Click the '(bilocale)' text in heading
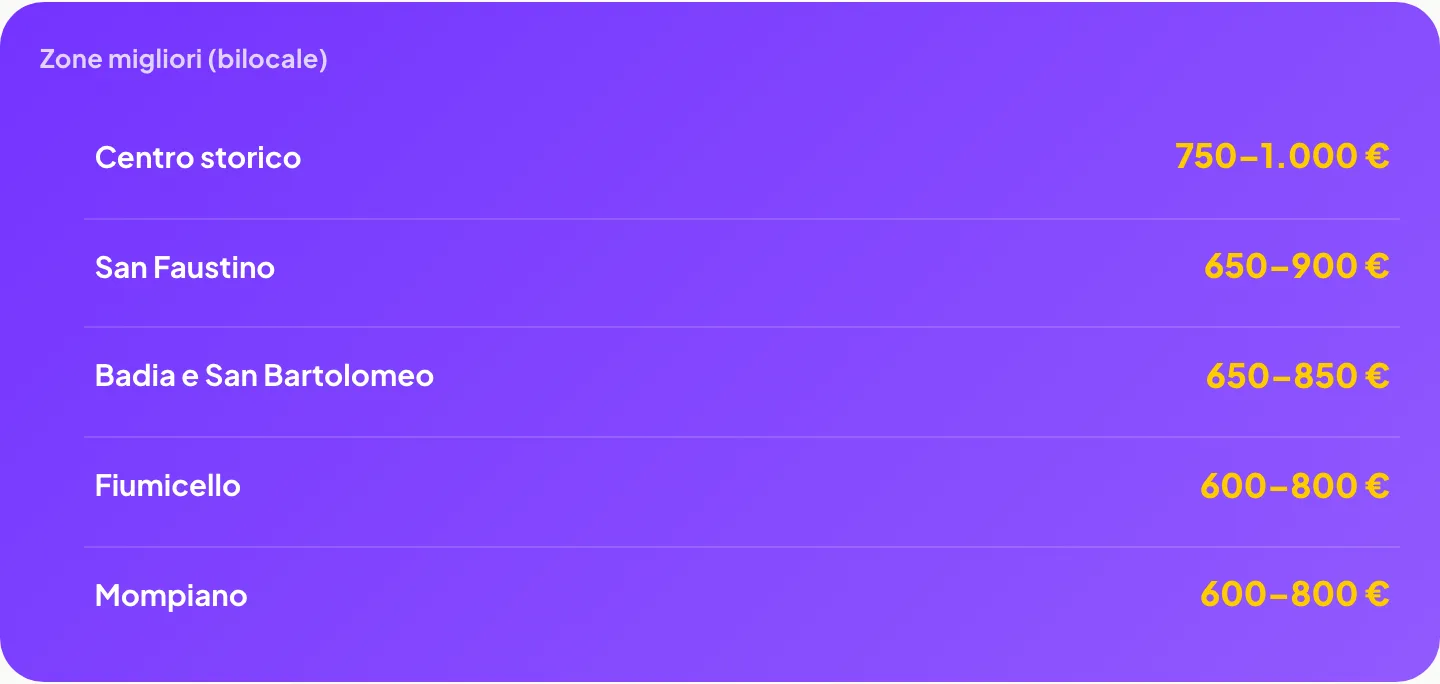 click(268, 60)
